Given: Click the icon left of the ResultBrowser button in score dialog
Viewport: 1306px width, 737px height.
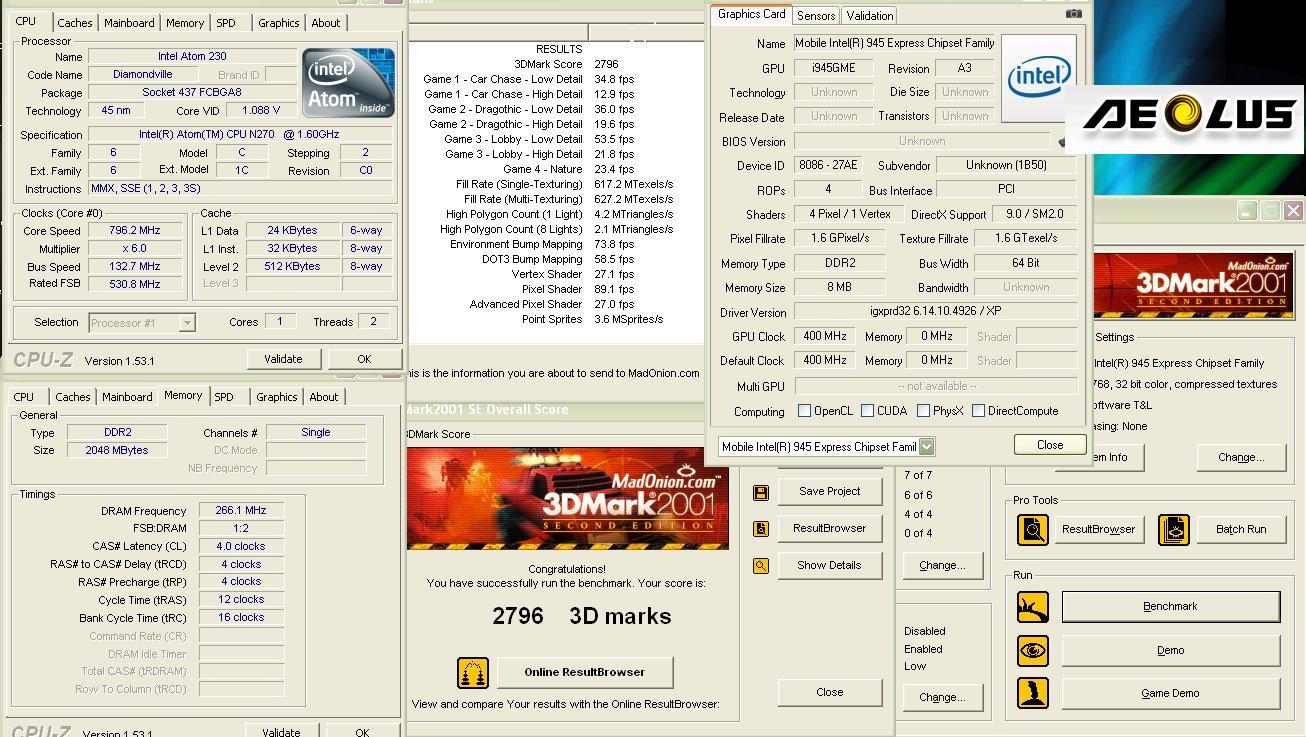Looking at the screenshot, I should click(x=761, y=529).
